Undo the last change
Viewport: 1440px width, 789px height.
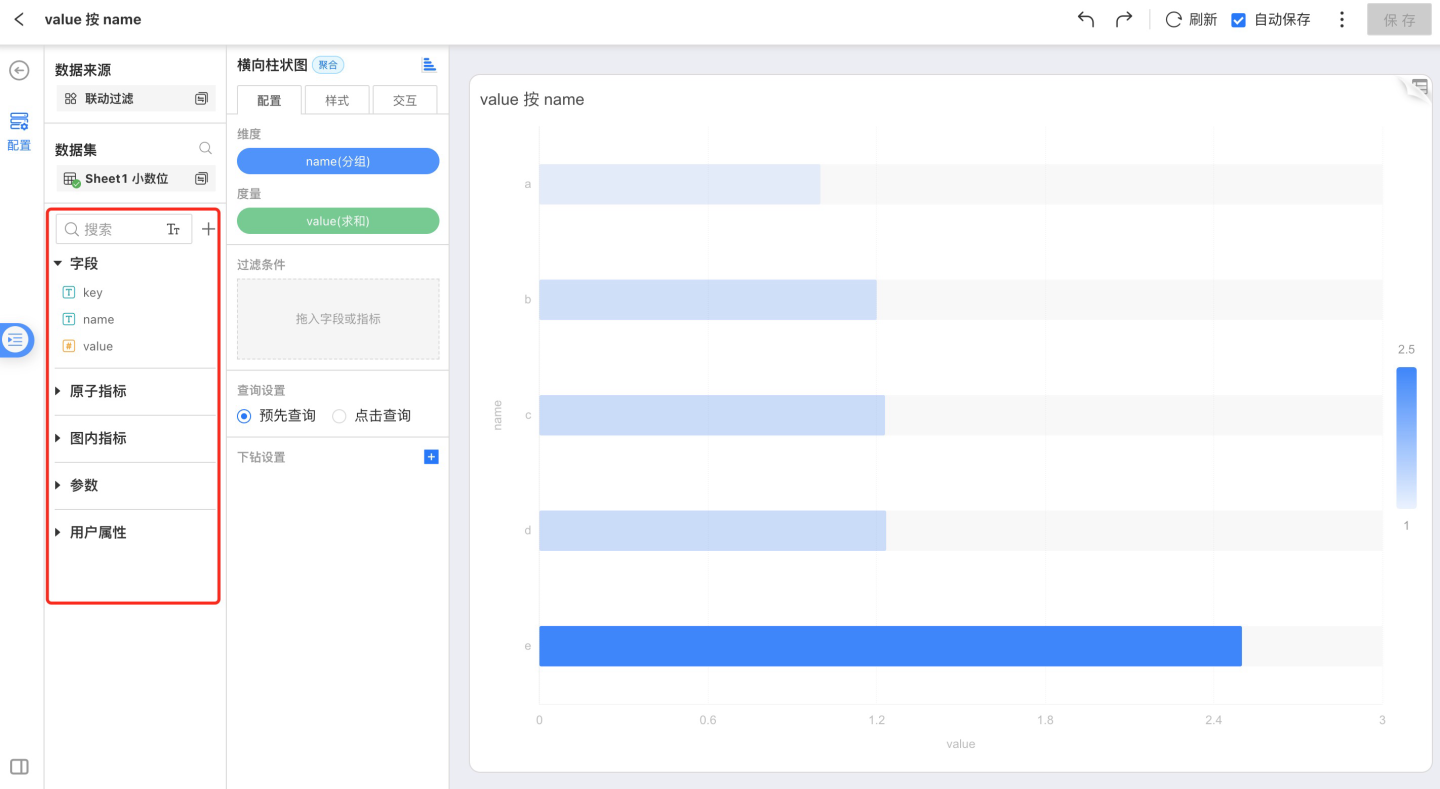point(1086,19)
